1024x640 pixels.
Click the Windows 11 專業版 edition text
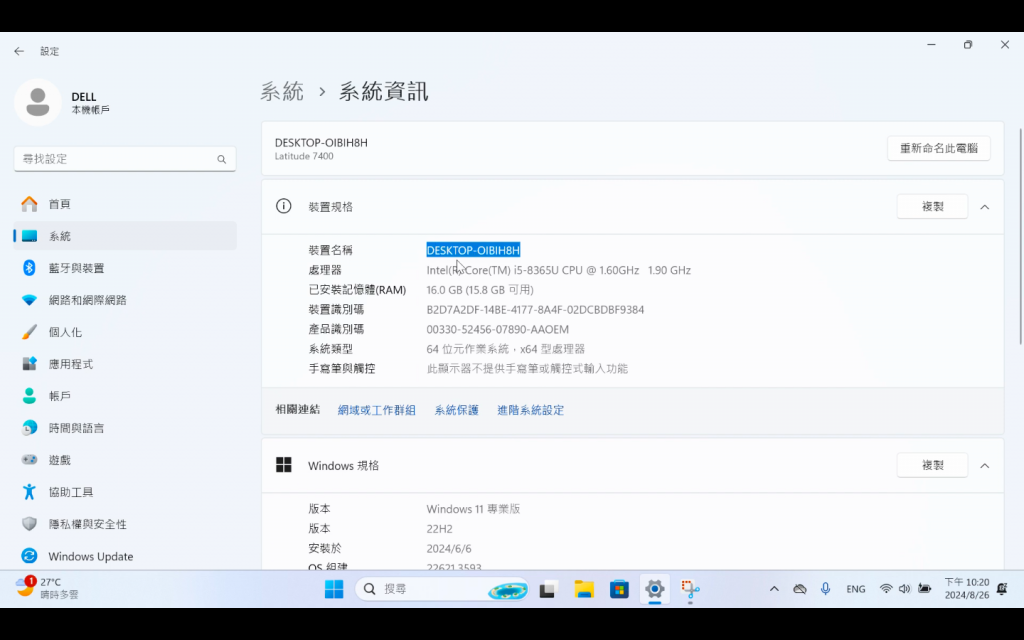tap(473, 509)
